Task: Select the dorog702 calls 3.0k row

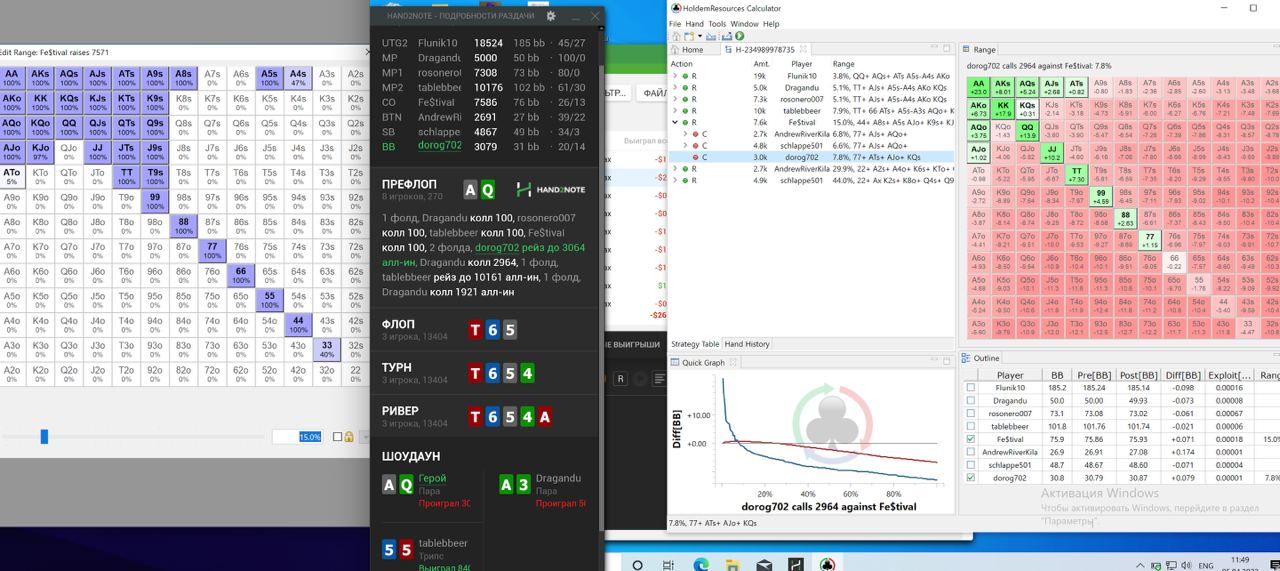Action: [811, 157]
